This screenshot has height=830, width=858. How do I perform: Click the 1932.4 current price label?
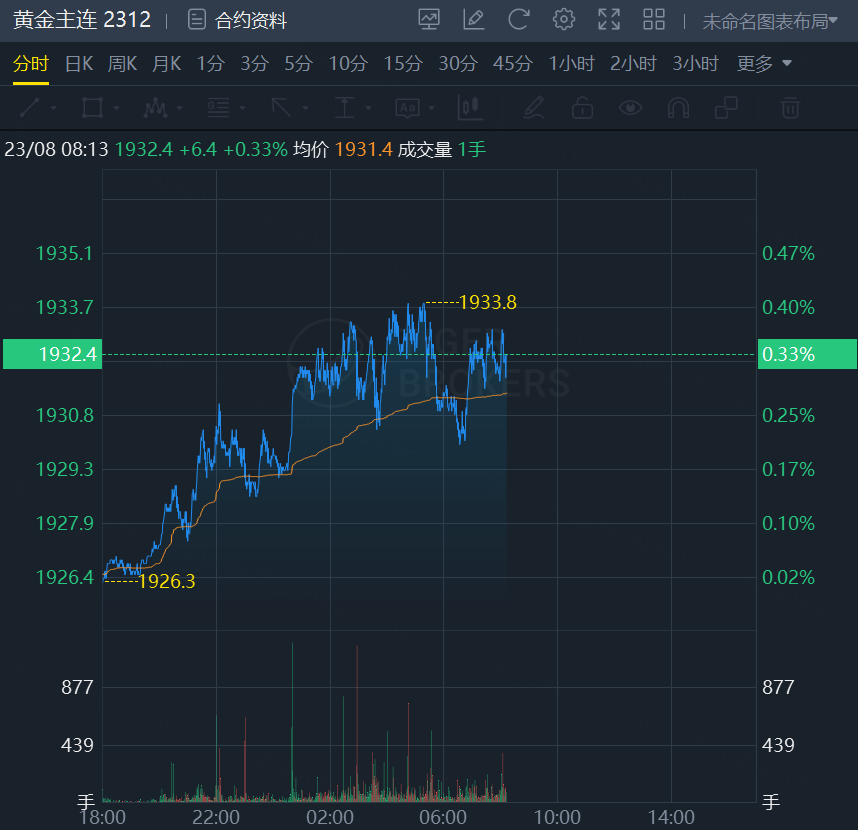pos(53,354)
